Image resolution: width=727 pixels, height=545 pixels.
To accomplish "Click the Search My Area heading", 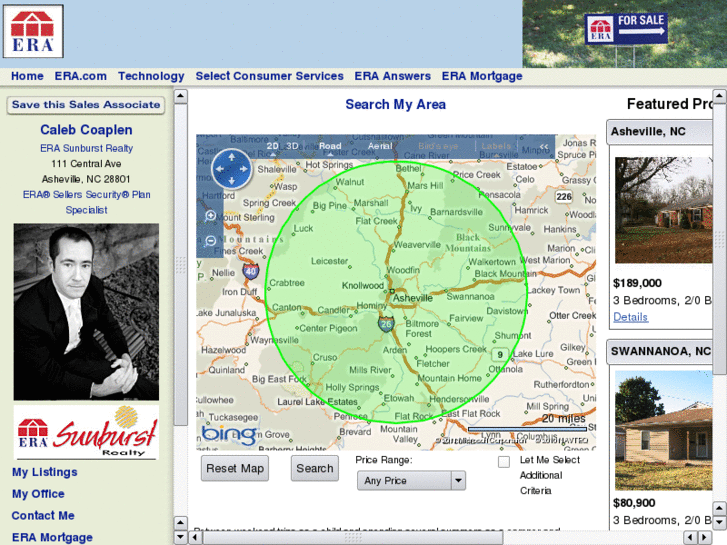I will pyautogui.click(x=395, y=104).
